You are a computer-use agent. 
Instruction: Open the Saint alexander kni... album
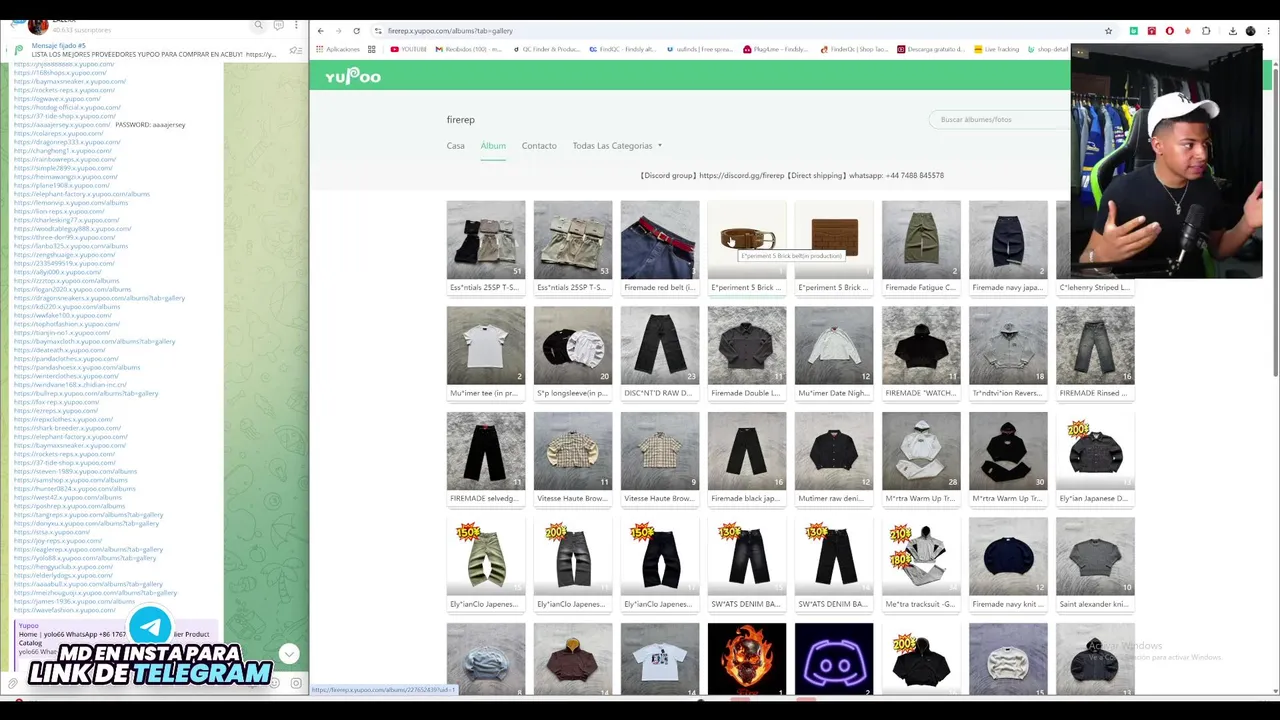click(1094, 564)
